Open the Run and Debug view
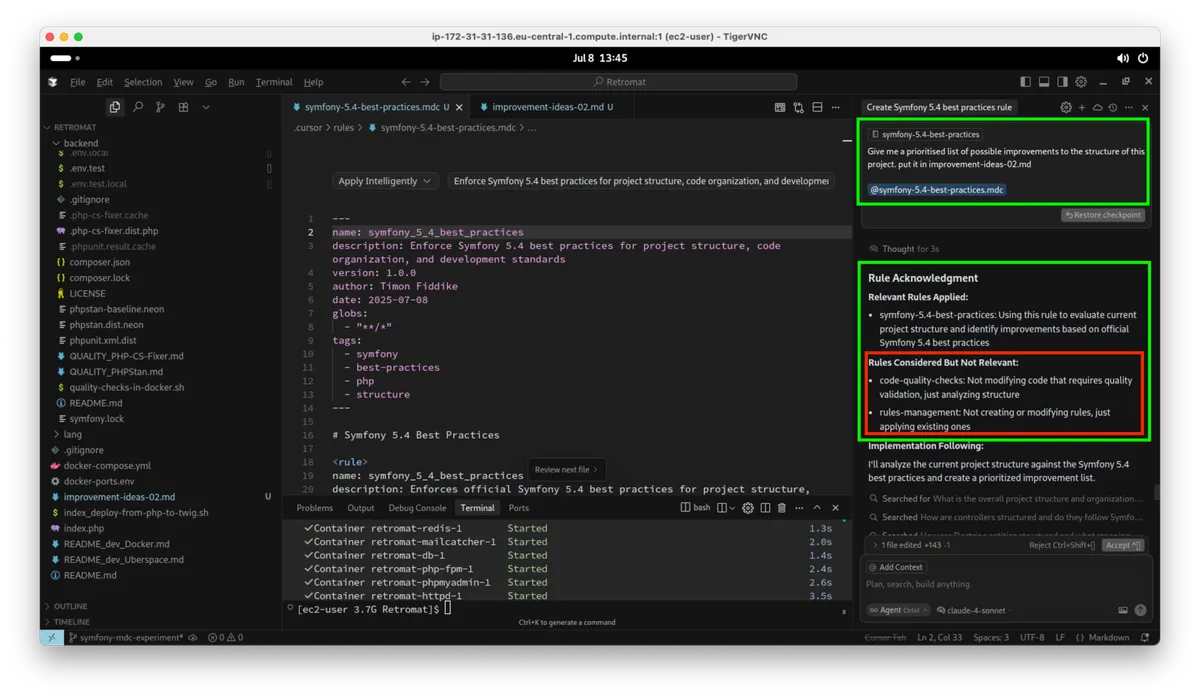The width and height of the screenshot is (1200, 698). [205, 106]
